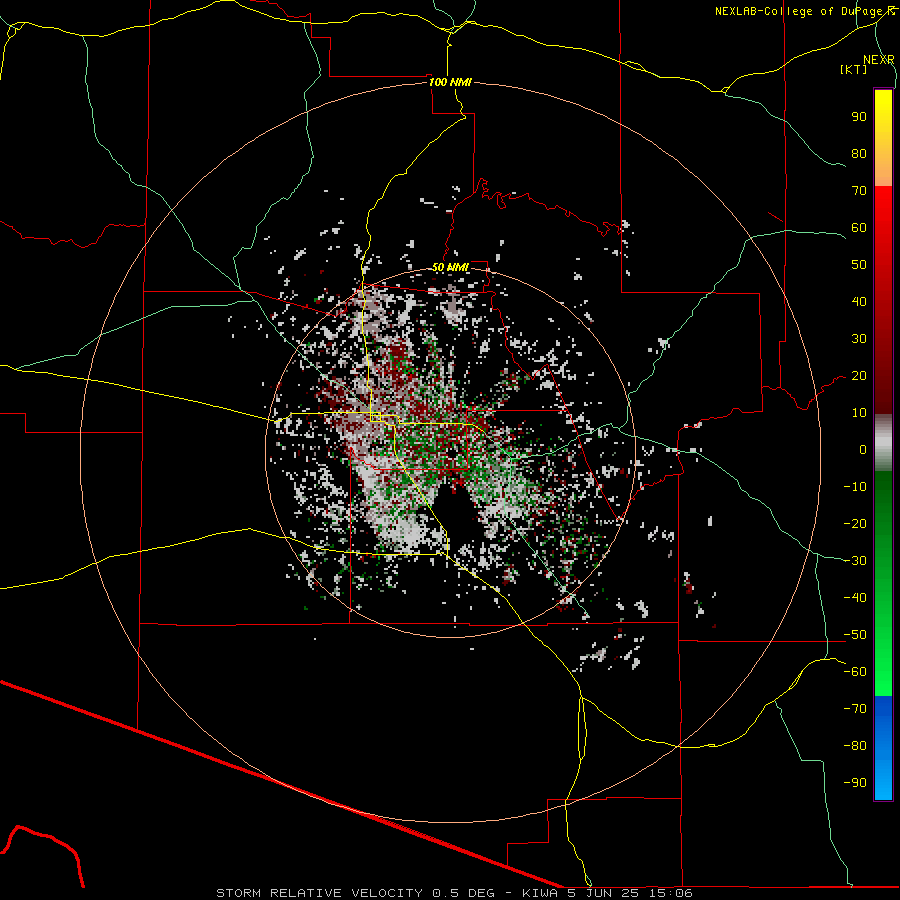900x900 pixels.
Task: Click the -70 value on the velocity scale
Action: coord(855,709)
